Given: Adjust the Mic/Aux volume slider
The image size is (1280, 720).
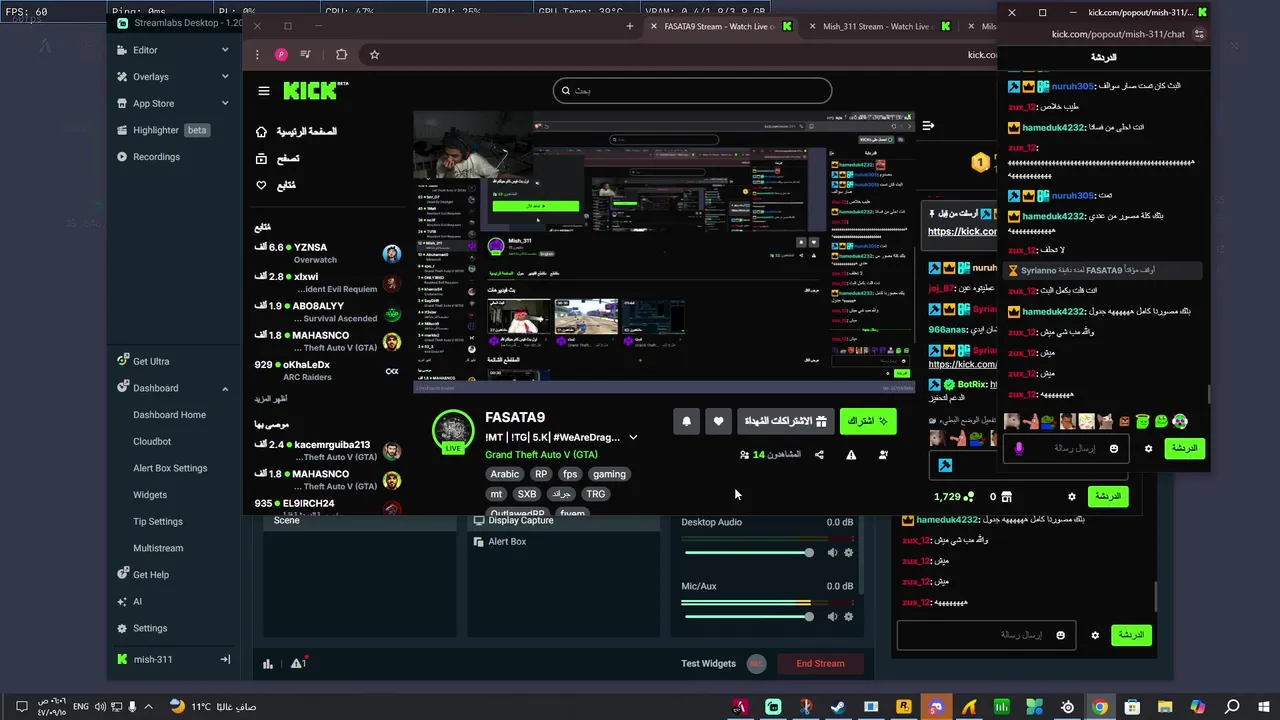Looking at the screenshot, I should tap(747, 617).
